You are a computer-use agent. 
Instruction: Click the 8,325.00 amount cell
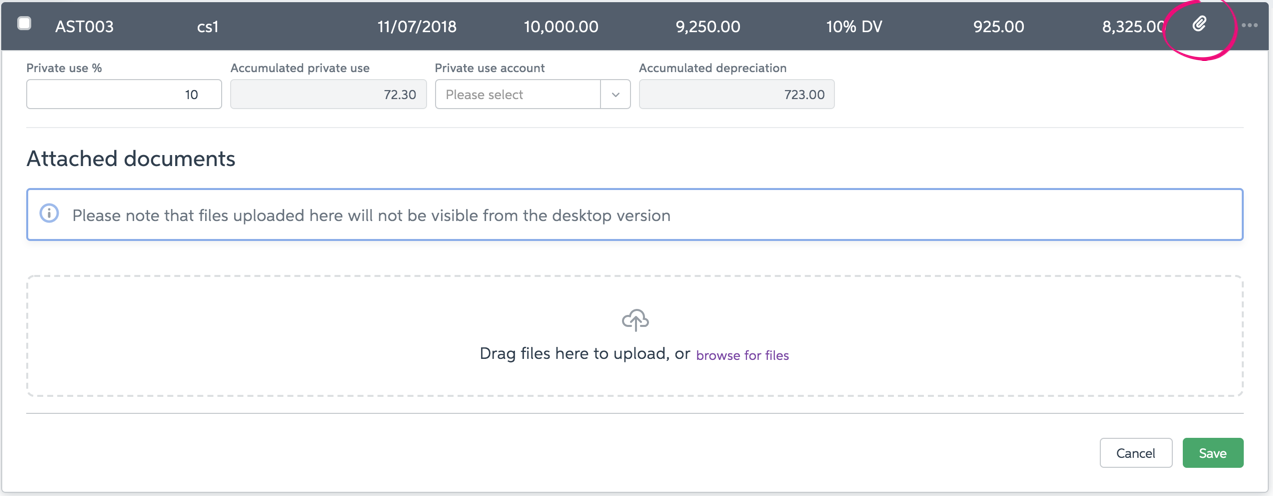point(1133,27)
